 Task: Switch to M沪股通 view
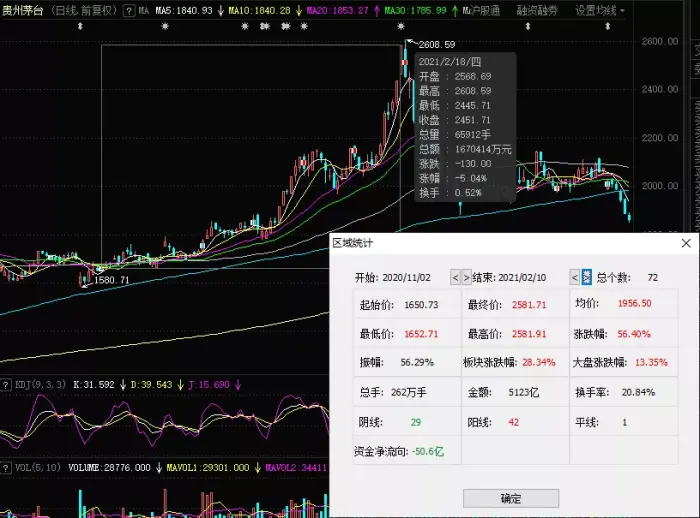tap(481, 10)
